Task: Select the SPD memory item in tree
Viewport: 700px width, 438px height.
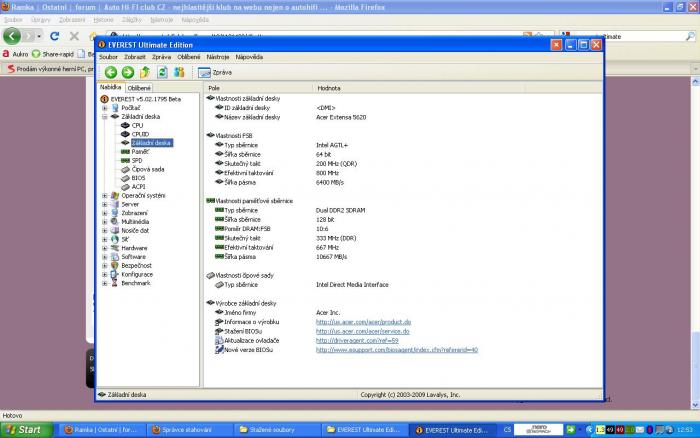Action: coord(137,160)
